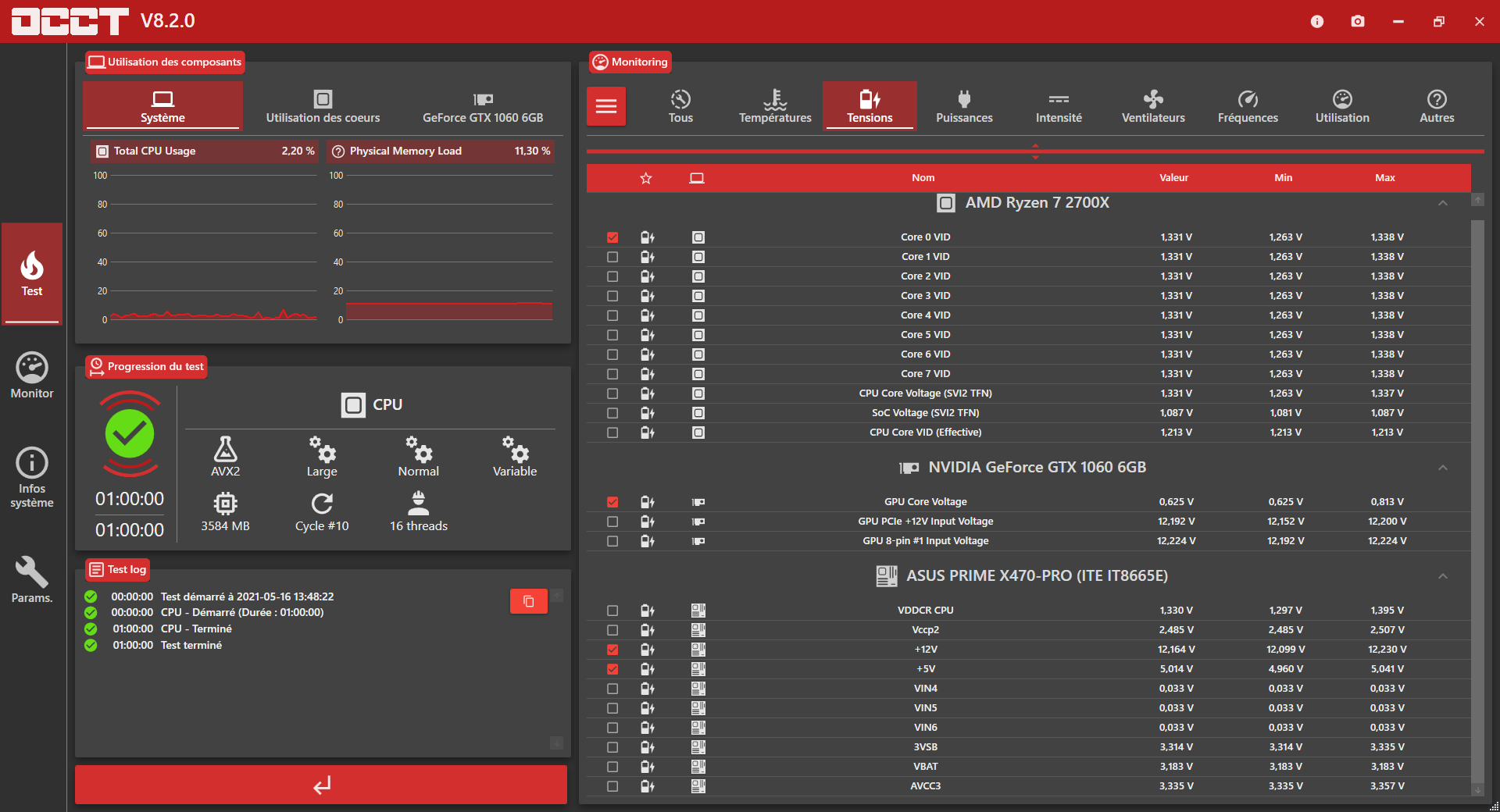Viewport: 1500px width, 812px height.
Task: Sort by the Valeur column header
Action: 1173,178
